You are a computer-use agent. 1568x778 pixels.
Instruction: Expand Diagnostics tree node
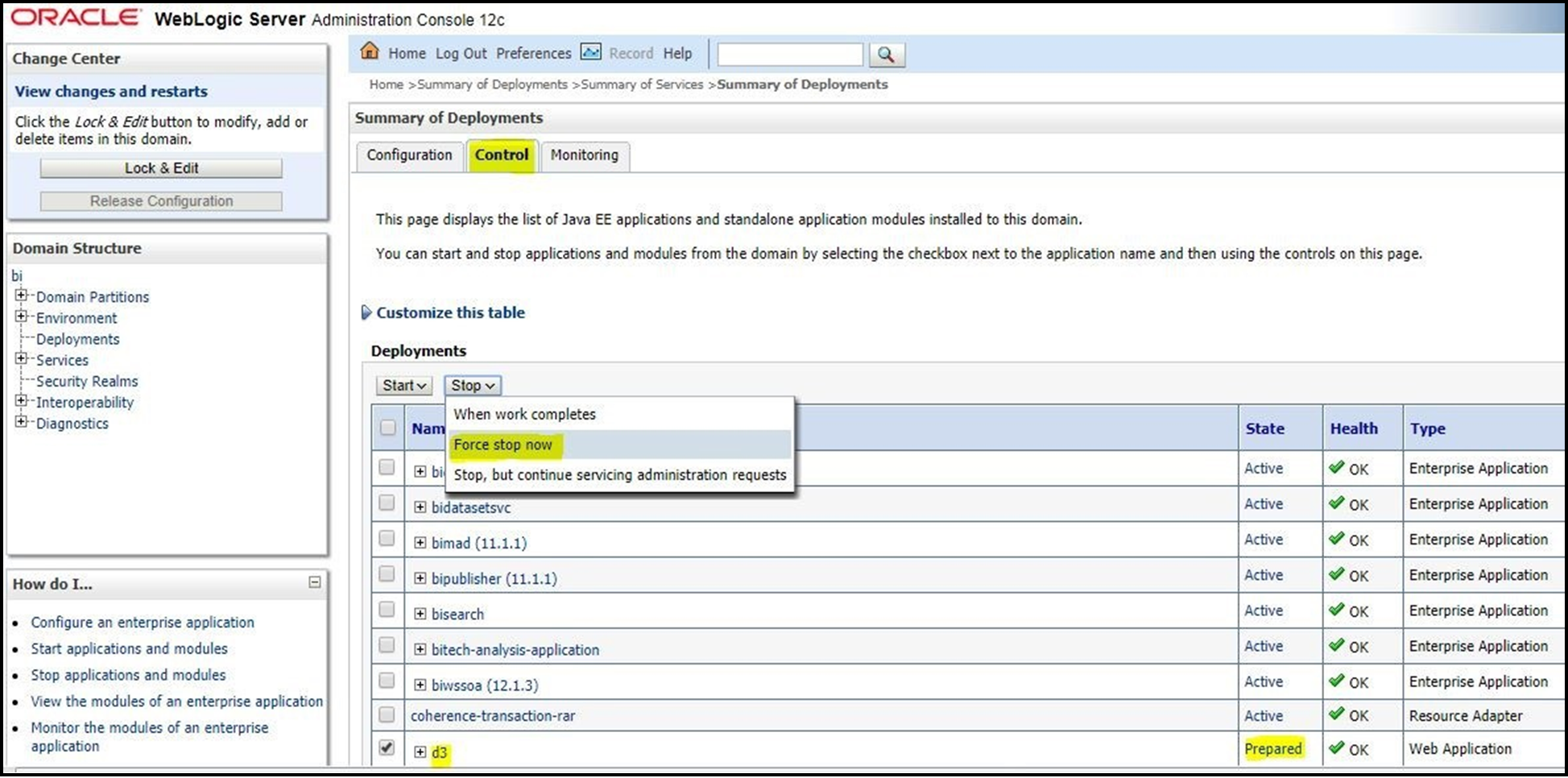tap(21, 421)
